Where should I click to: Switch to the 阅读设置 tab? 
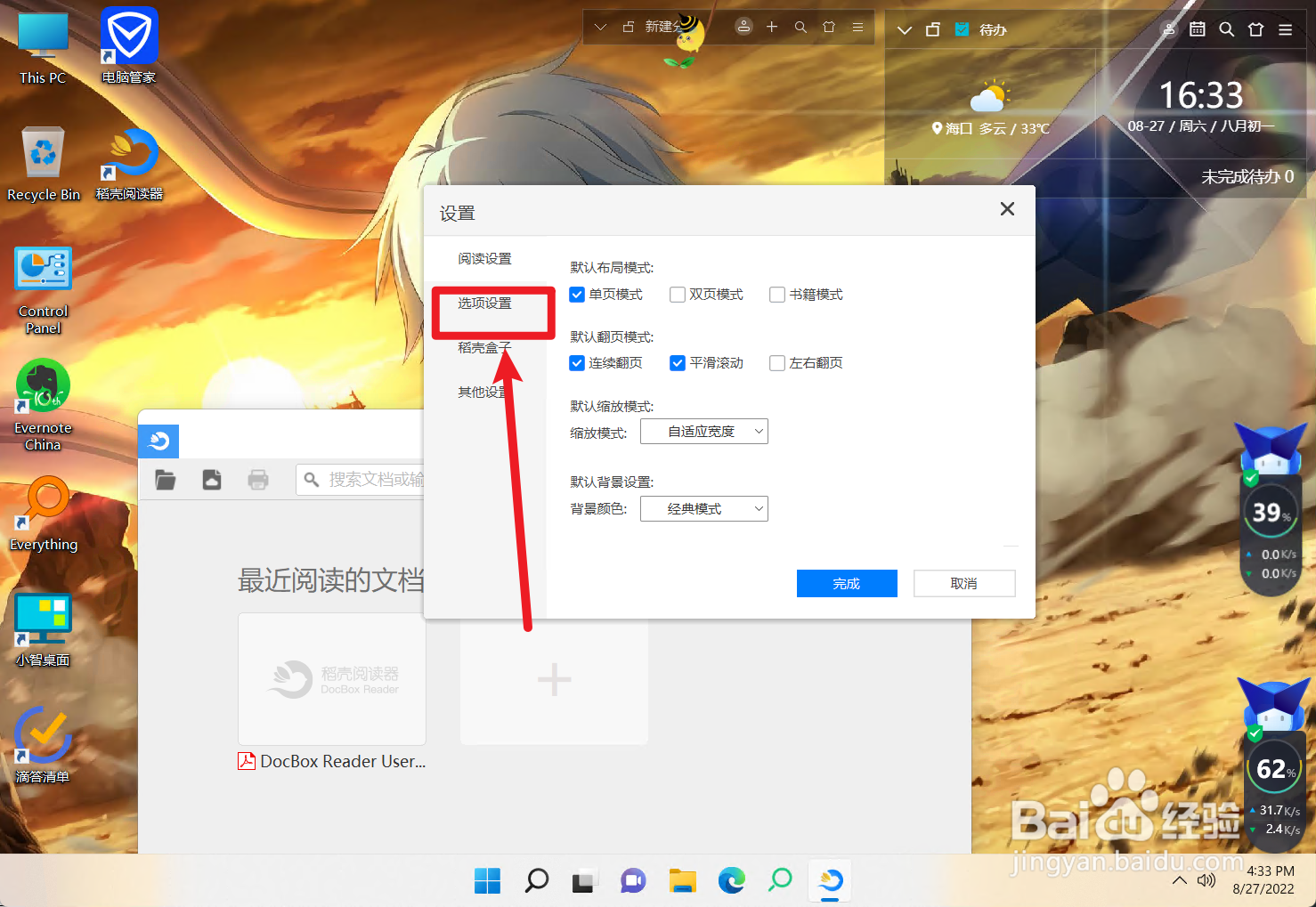click(x=484, y=259)
